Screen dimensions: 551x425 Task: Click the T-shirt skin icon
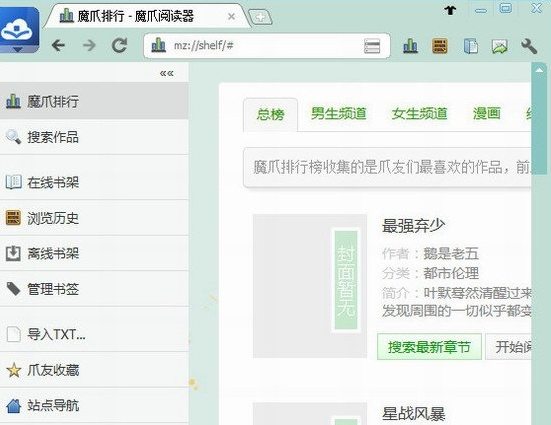(450, 10)
